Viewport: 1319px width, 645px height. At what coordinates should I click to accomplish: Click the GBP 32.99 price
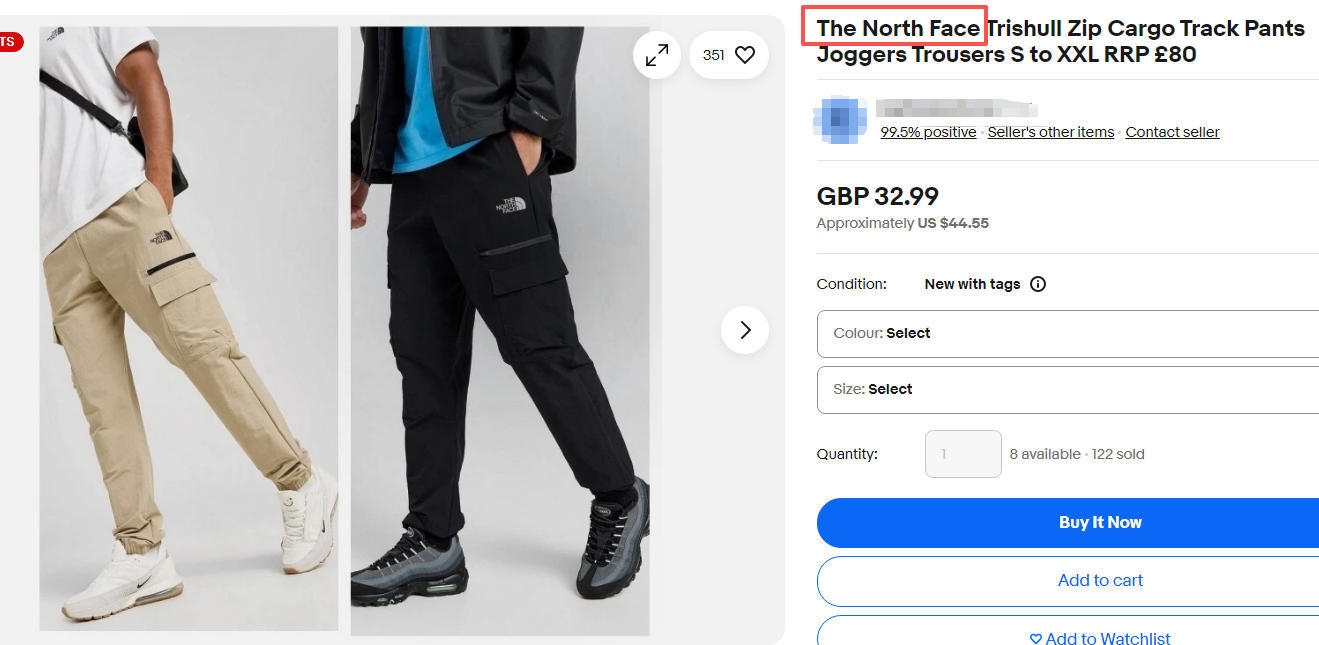point(877,197)
